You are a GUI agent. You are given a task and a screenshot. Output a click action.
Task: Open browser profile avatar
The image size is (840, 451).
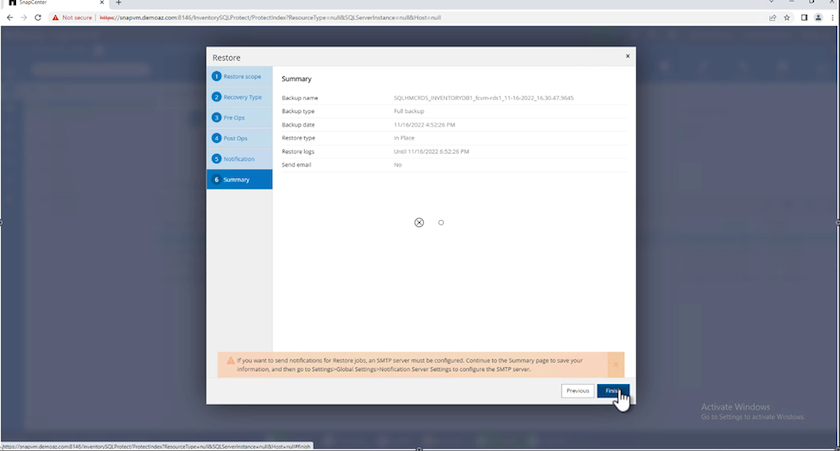point(819,18)
